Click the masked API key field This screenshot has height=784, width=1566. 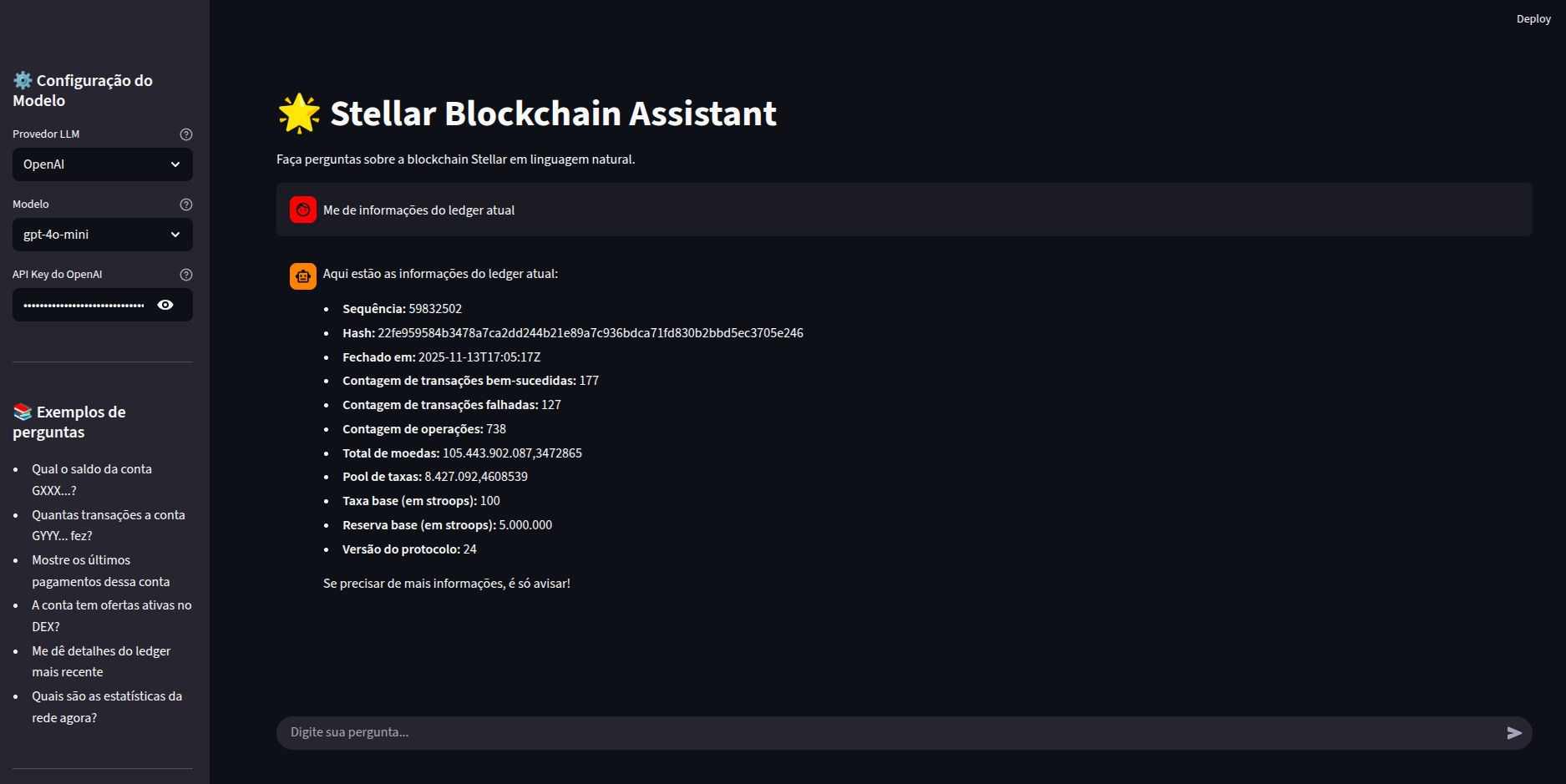point(84,305)
